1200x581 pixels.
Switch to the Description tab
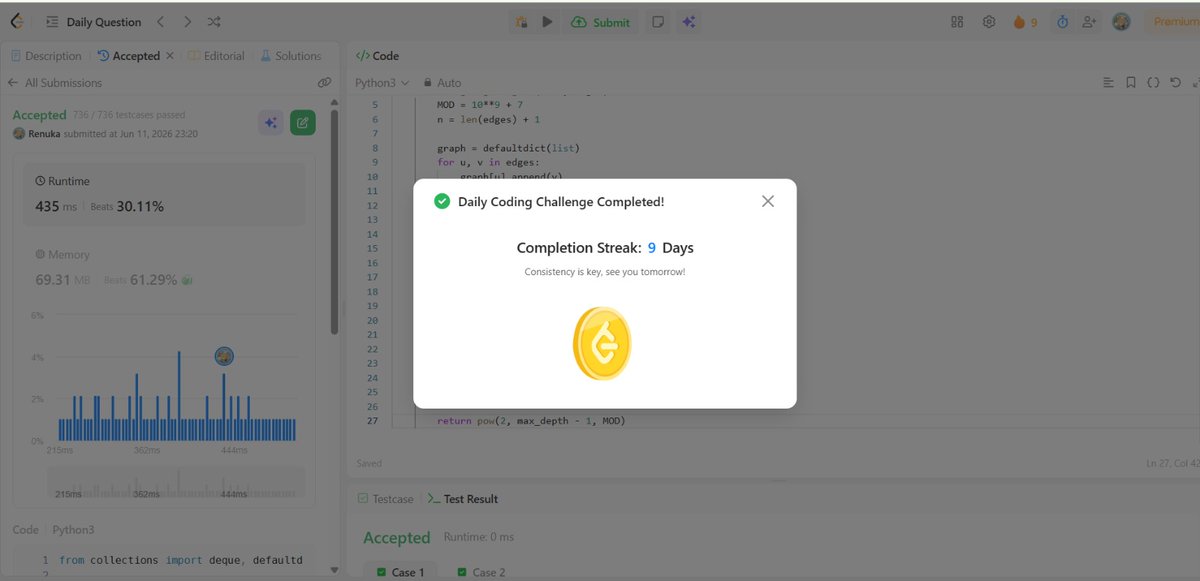(x=46, y=56)
